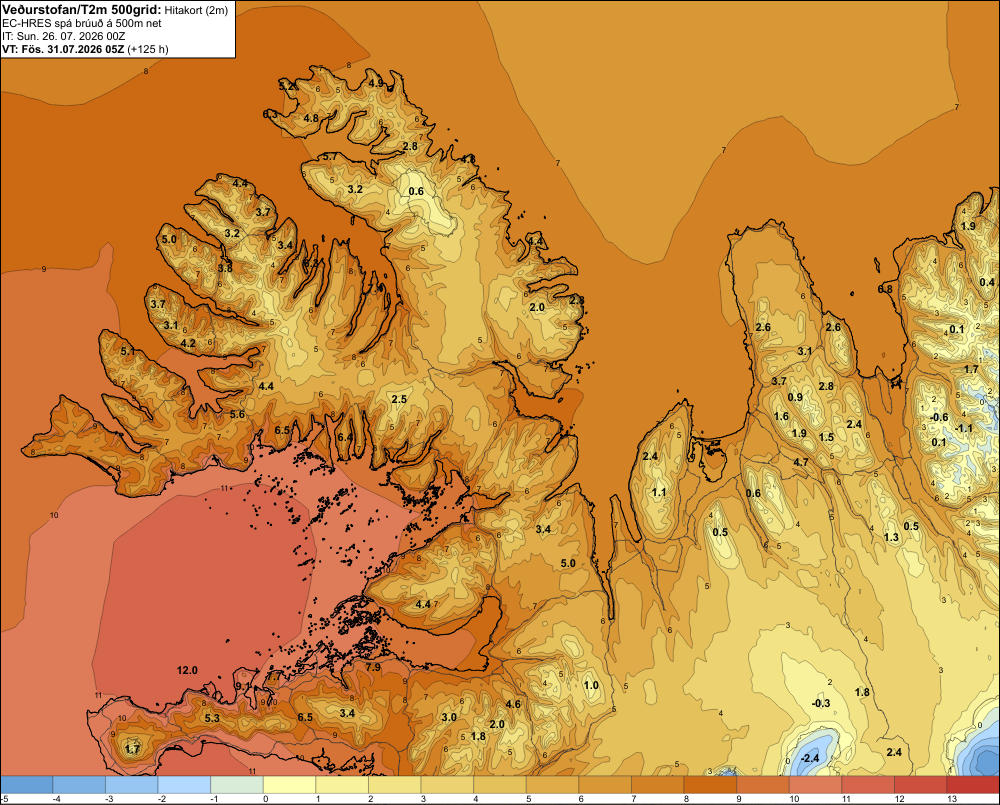Select the legend swatch between -1 and 0
Screen dimensions: 1000x805
(x=237, y=784)
